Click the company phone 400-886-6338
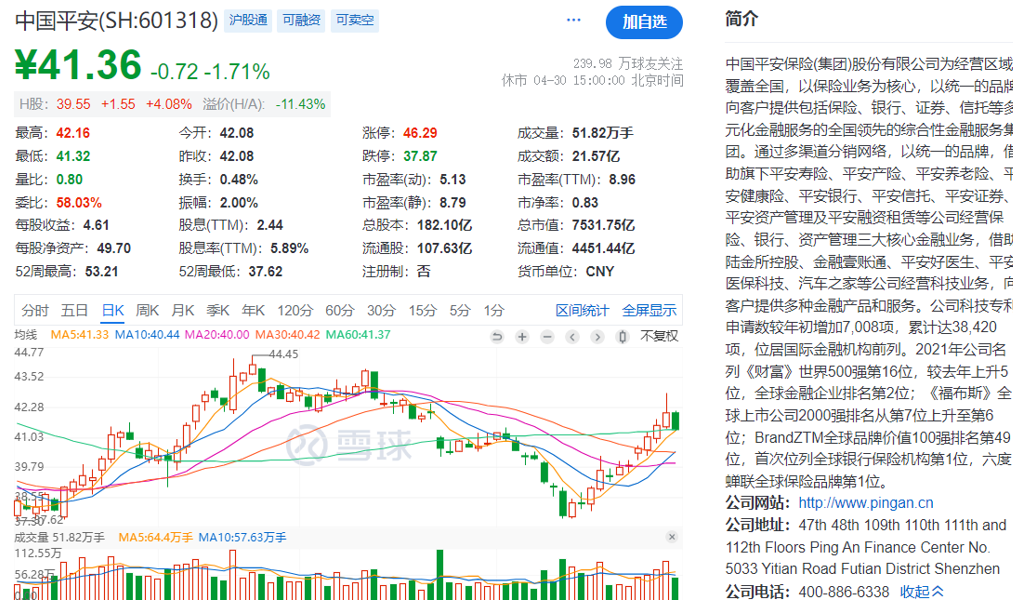1013x610 pixels. tap(844, 591)
